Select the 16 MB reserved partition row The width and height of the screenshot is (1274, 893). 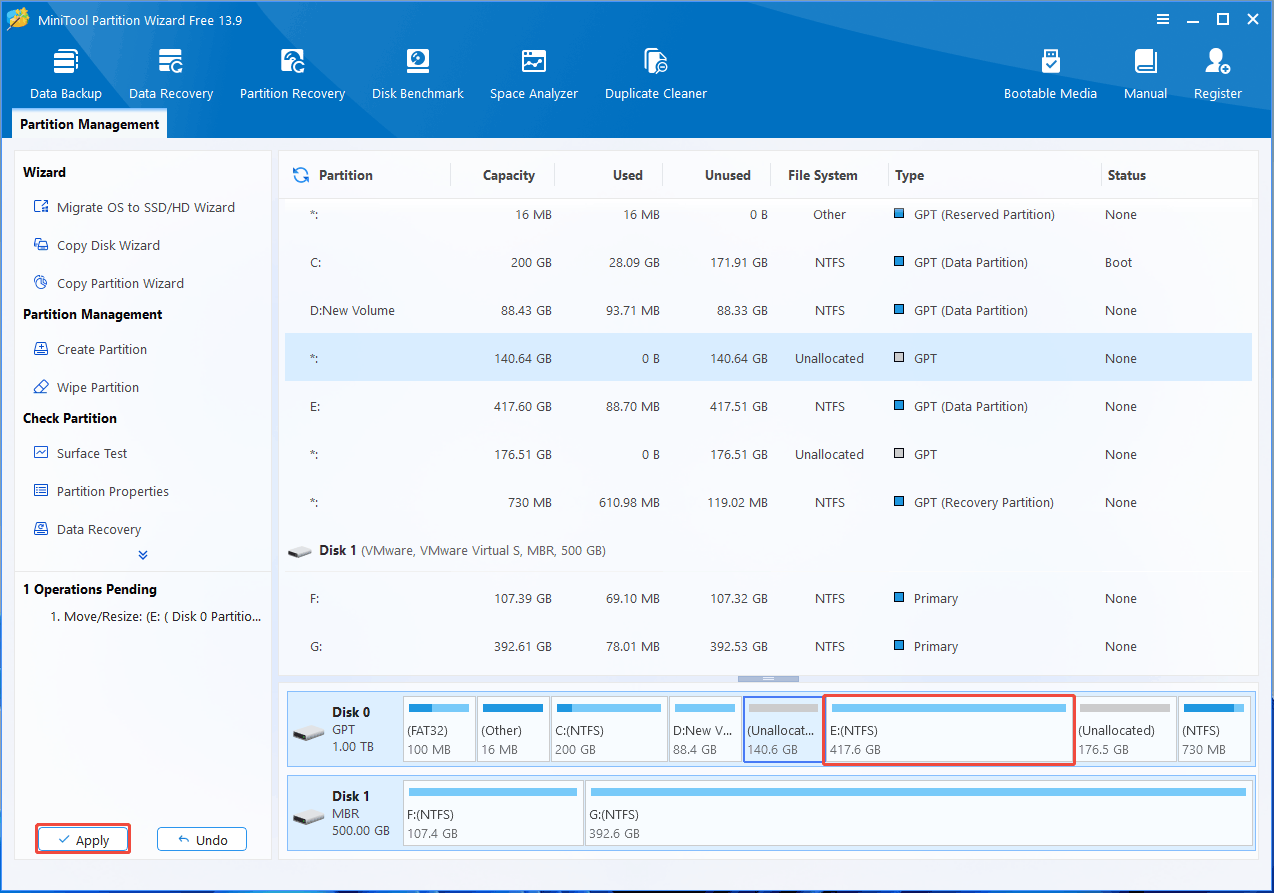click(x=768, y=215)
